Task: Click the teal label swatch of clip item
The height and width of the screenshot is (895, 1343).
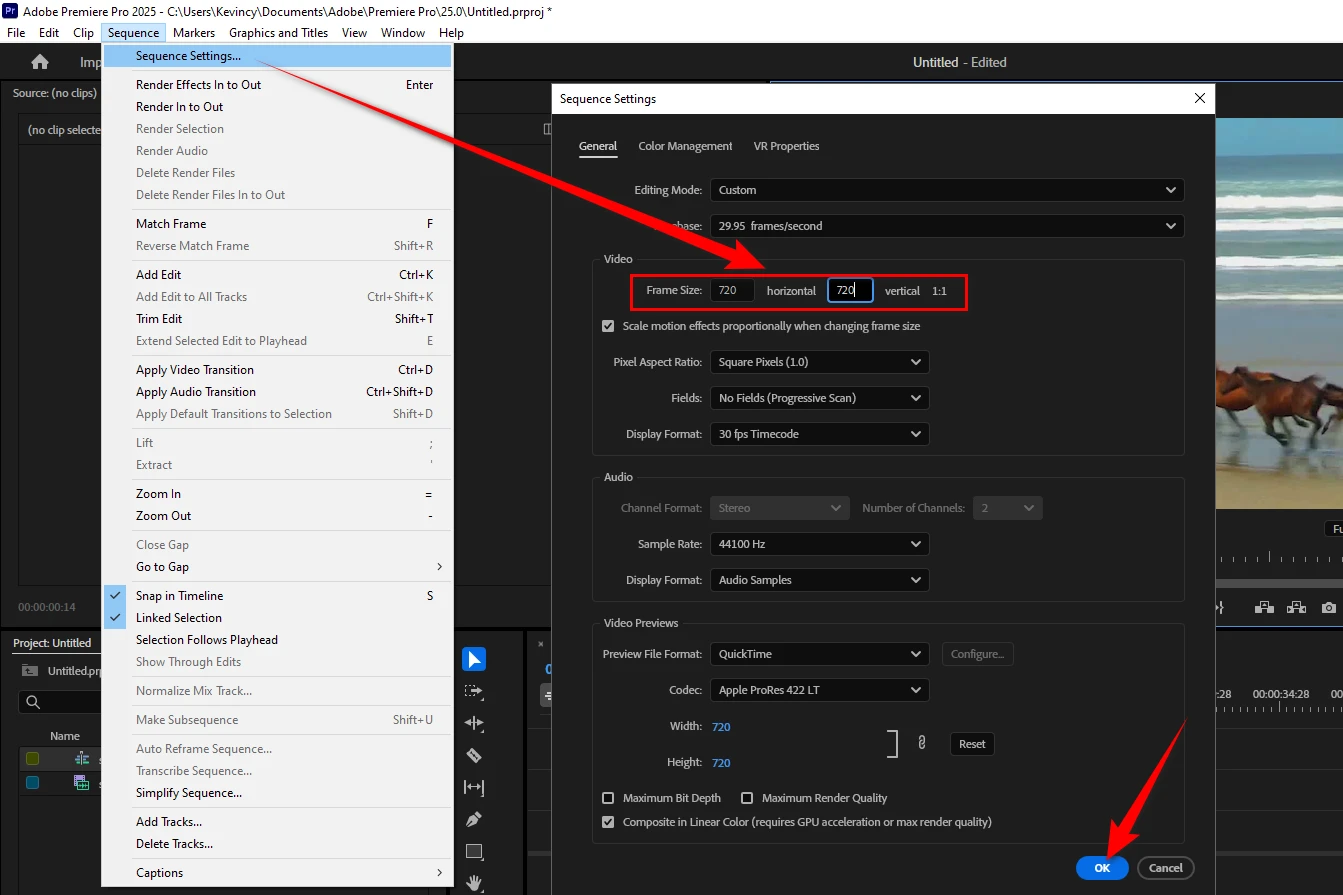Action: [32, 783]
